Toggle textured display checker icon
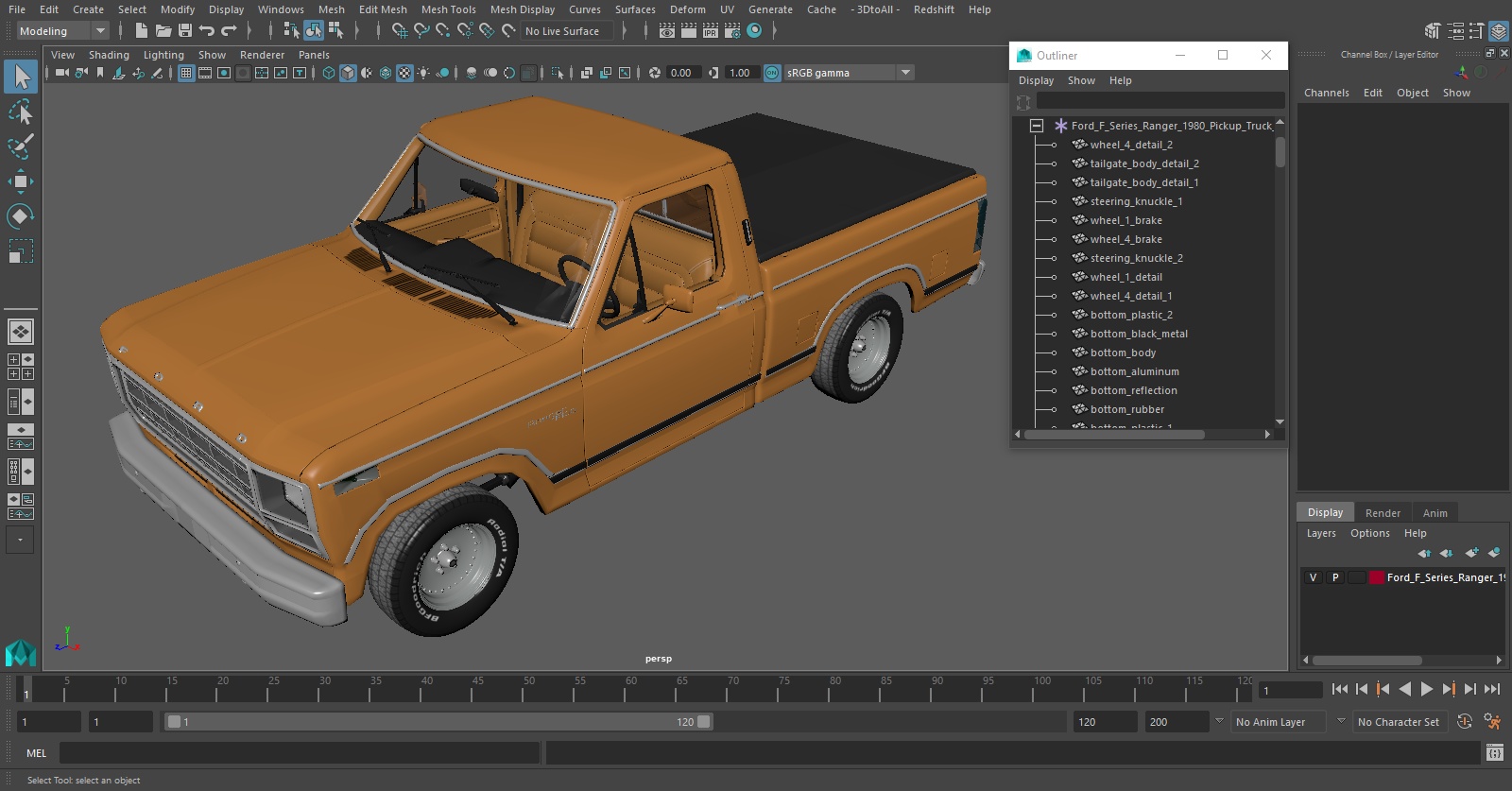The height and width of the screenshot is (791, 1512). pos(404,73)
